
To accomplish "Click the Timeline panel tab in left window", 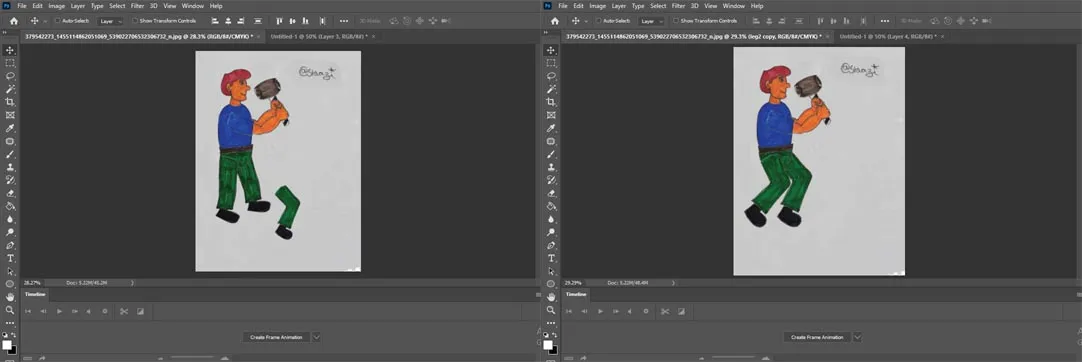I will [x=36, y=294].
